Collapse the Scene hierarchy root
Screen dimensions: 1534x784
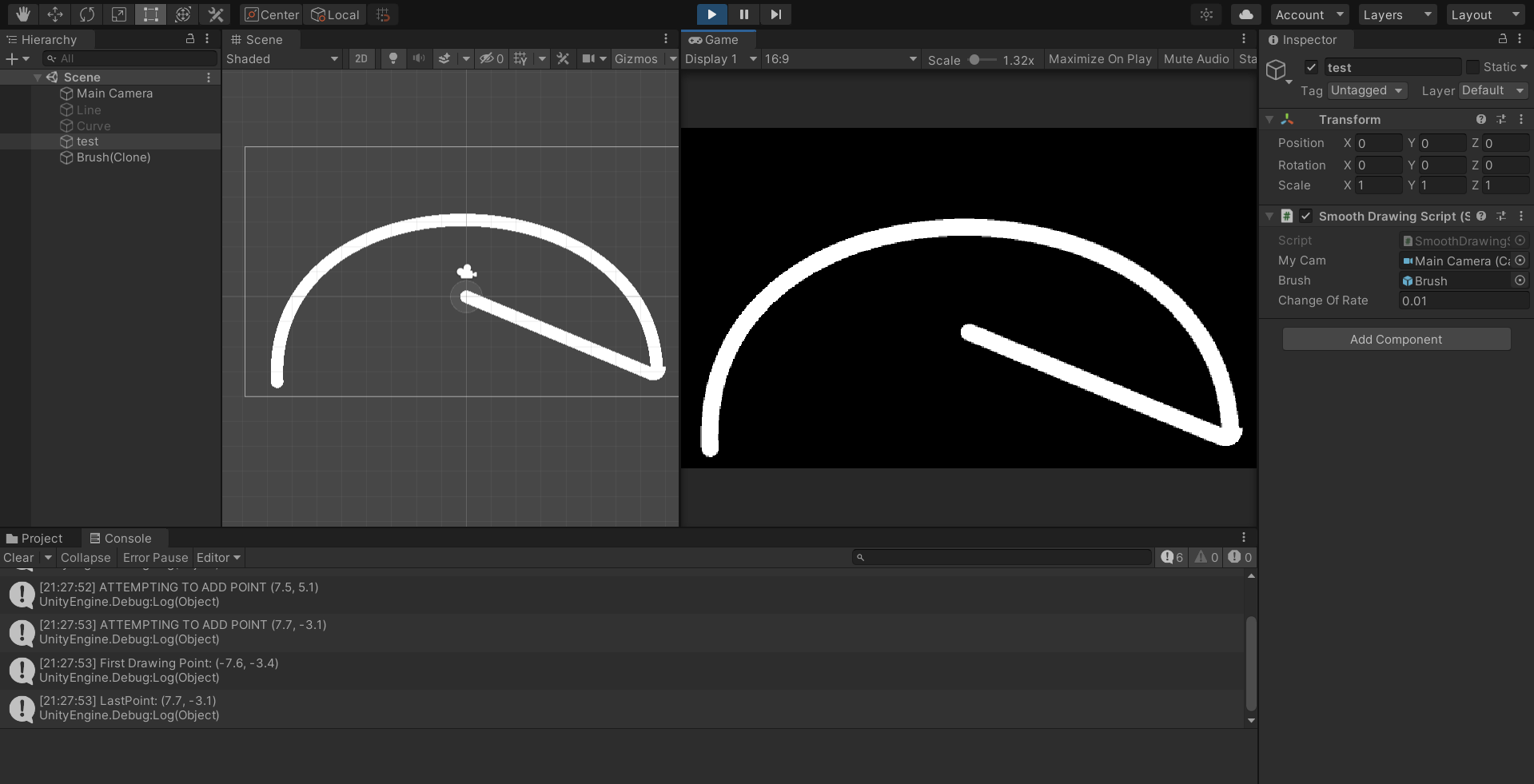pyautogui.click(x=38, y=78)
